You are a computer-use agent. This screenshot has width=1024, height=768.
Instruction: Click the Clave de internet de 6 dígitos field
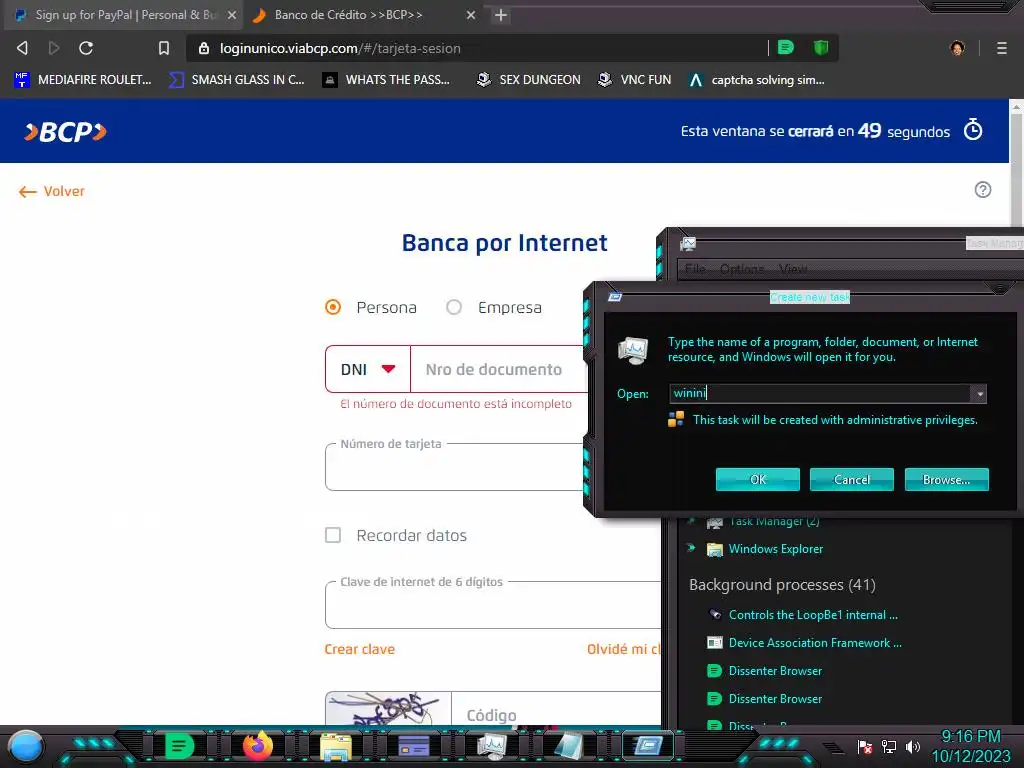point(493,606)
